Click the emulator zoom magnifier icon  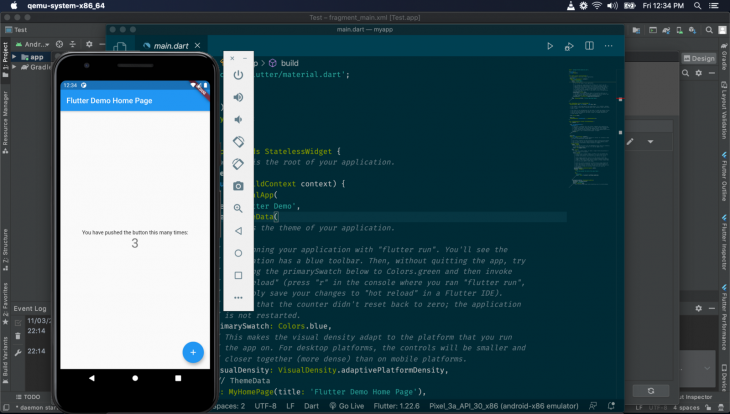[x=238, y=208]
